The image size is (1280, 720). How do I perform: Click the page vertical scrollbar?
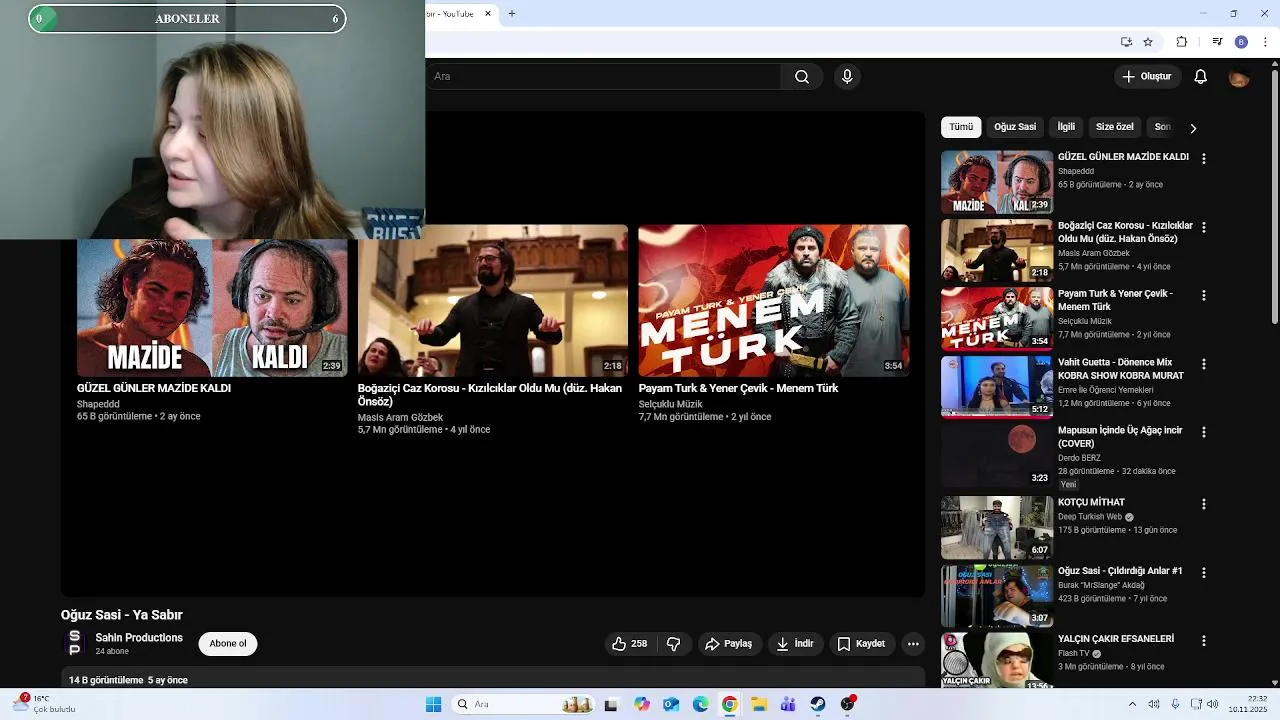(1274, 195)
